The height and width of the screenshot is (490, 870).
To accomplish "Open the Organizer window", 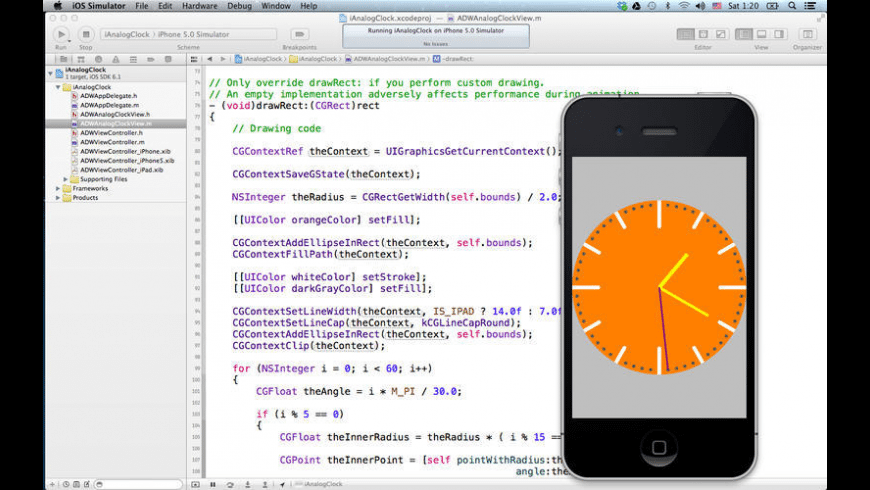I will [x=807, y=34].
